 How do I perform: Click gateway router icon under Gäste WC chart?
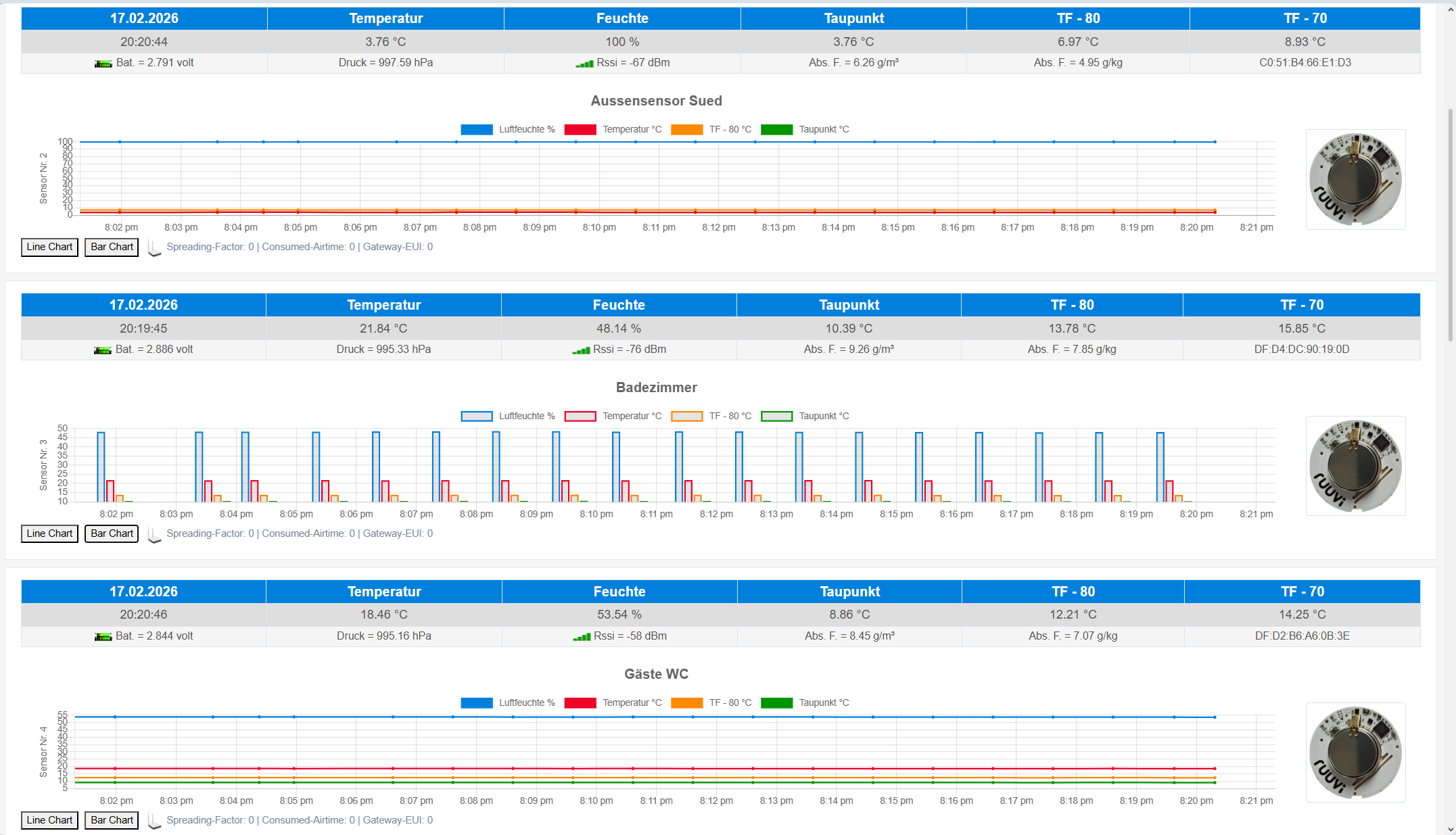154,822
